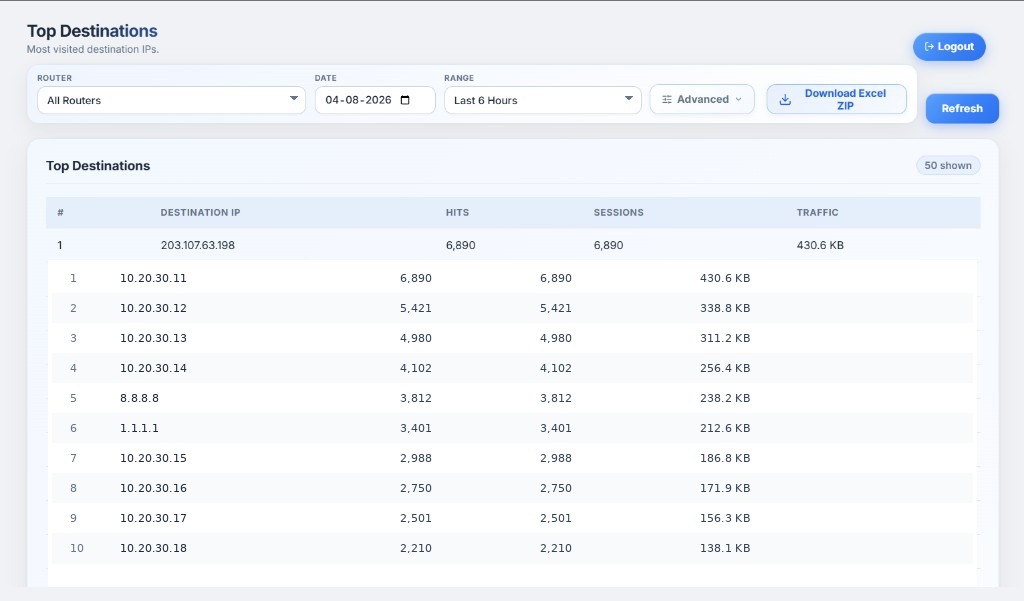Select IP 10.20.30.13

pos(153,338)
